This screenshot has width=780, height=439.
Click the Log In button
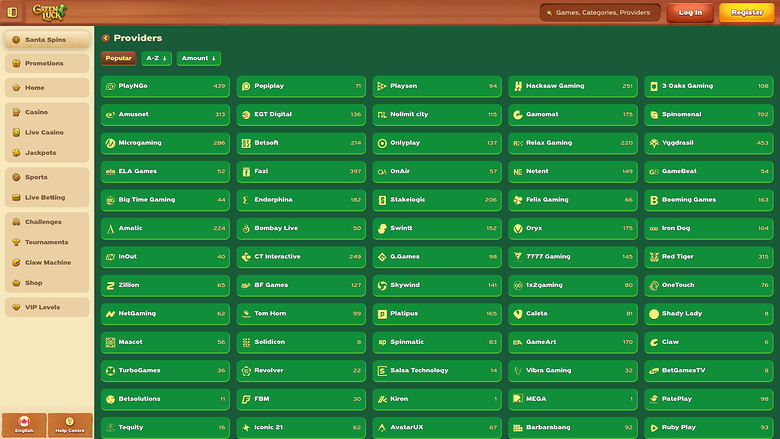690,13
